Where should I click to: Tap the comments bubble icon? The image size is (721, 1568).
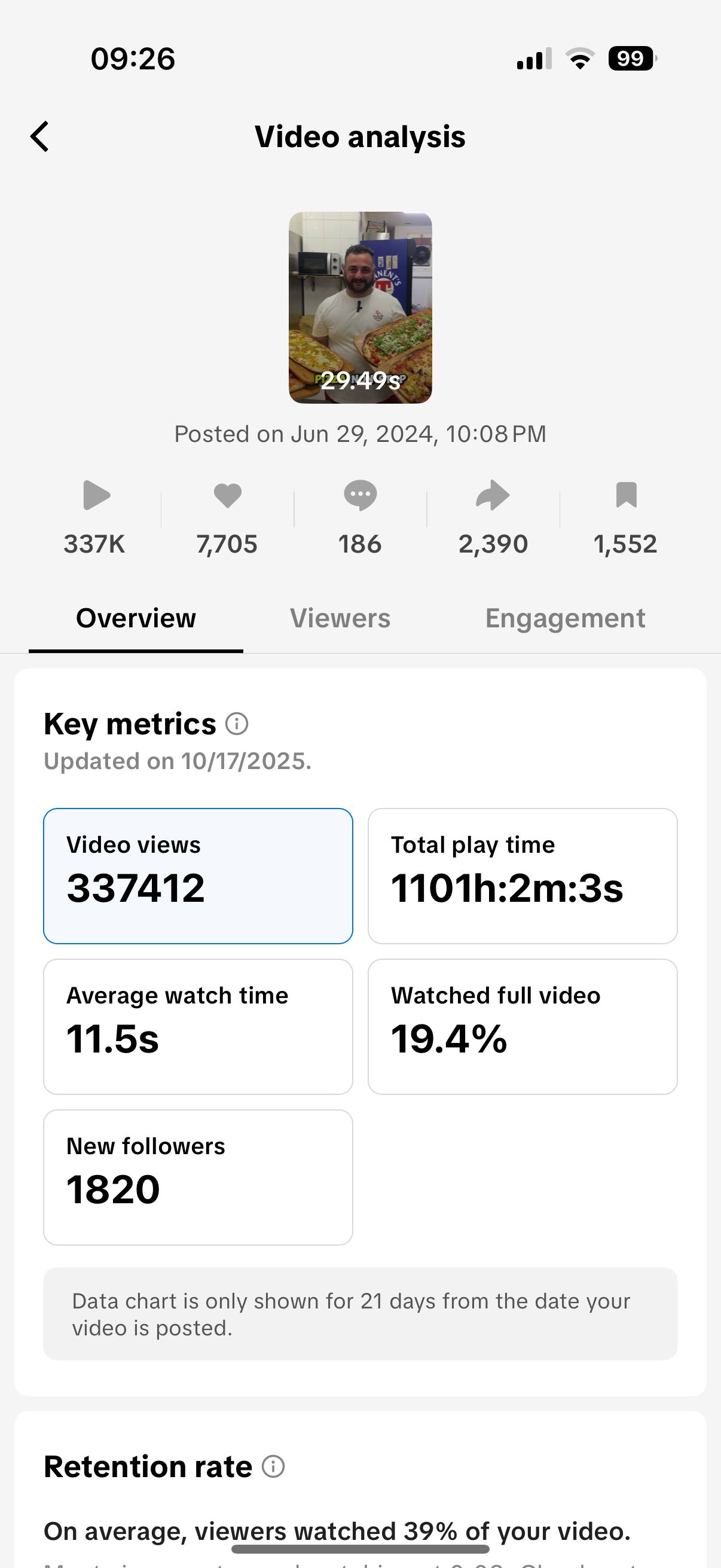360,495
